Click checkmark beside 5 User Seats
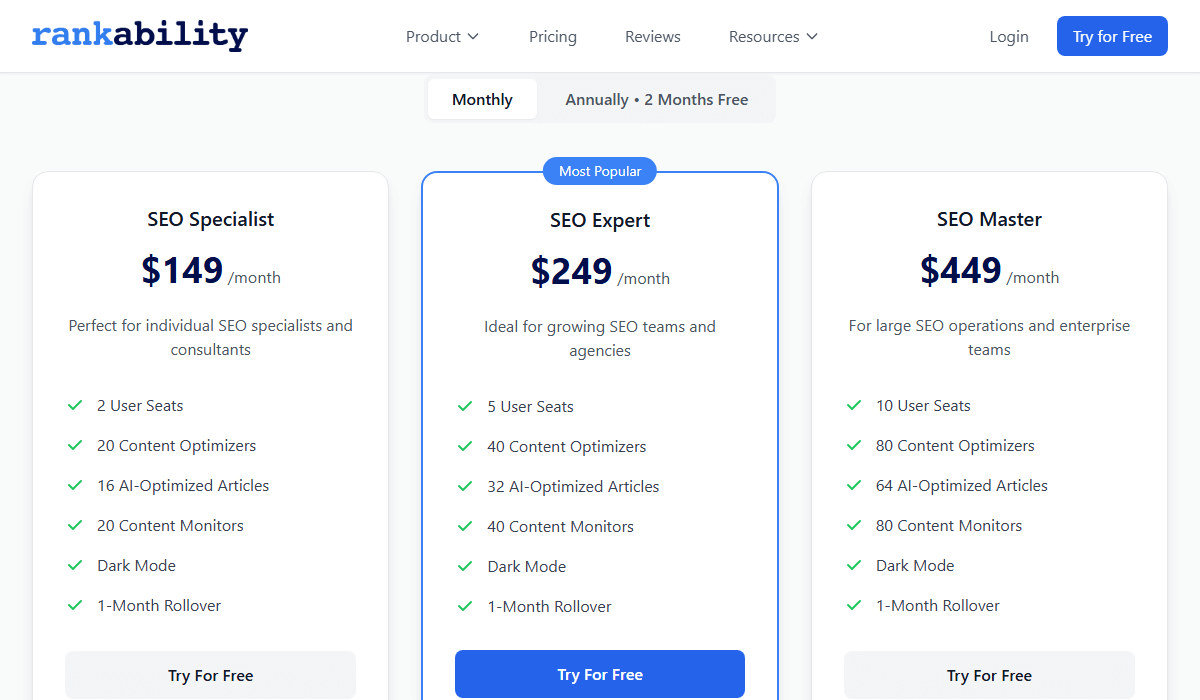The width and height of the screenshot is (1200, 700). click(x=465, y=406)
